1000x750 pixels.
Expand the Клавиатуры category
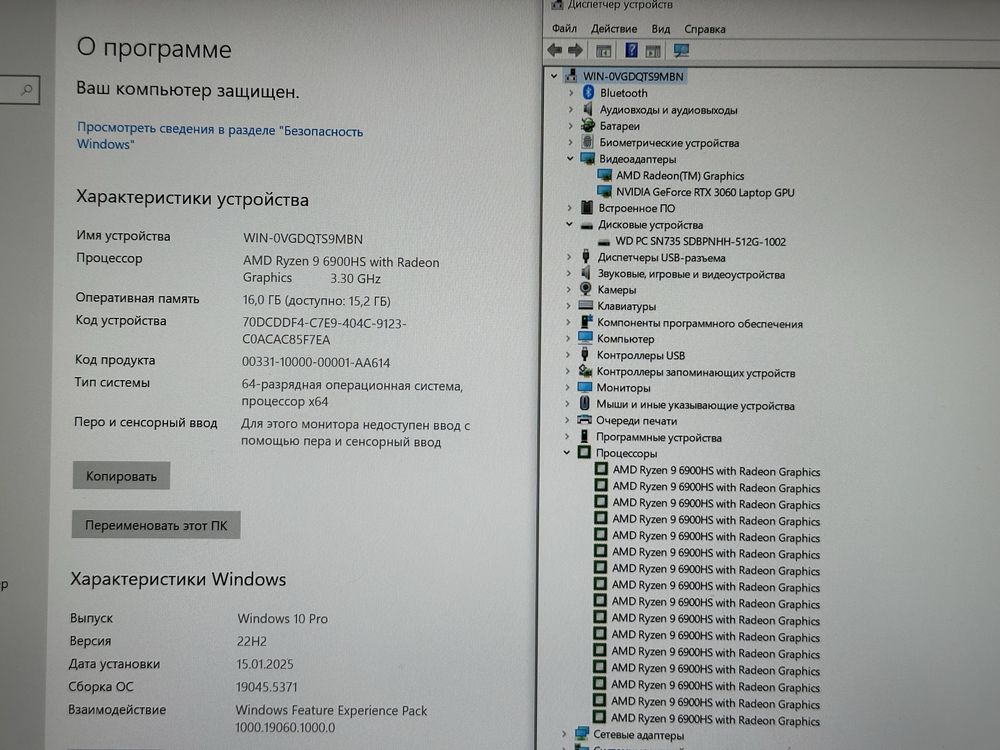point(568,306)
